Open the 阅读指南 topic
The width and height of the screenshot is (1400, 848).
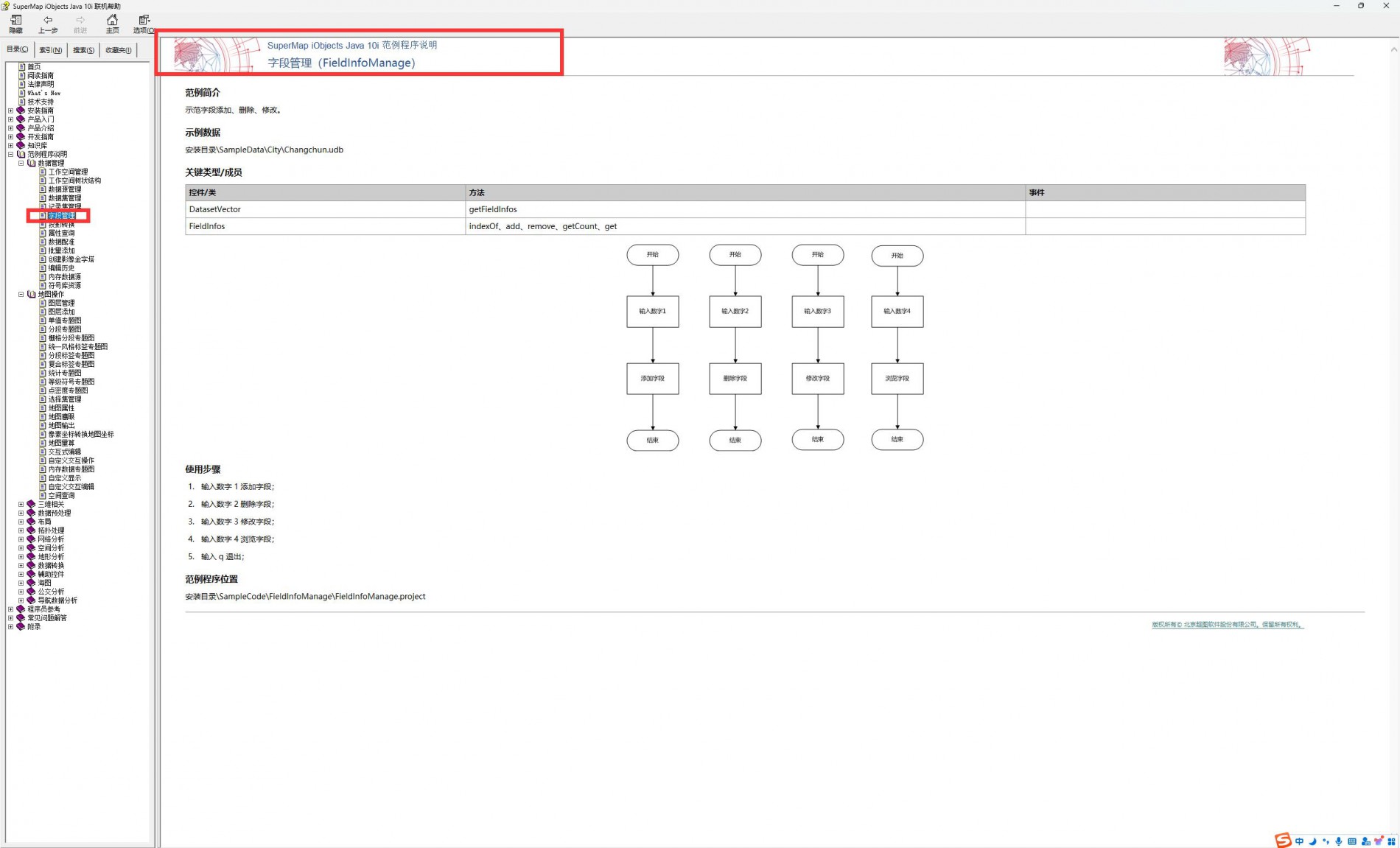point(41,75)
